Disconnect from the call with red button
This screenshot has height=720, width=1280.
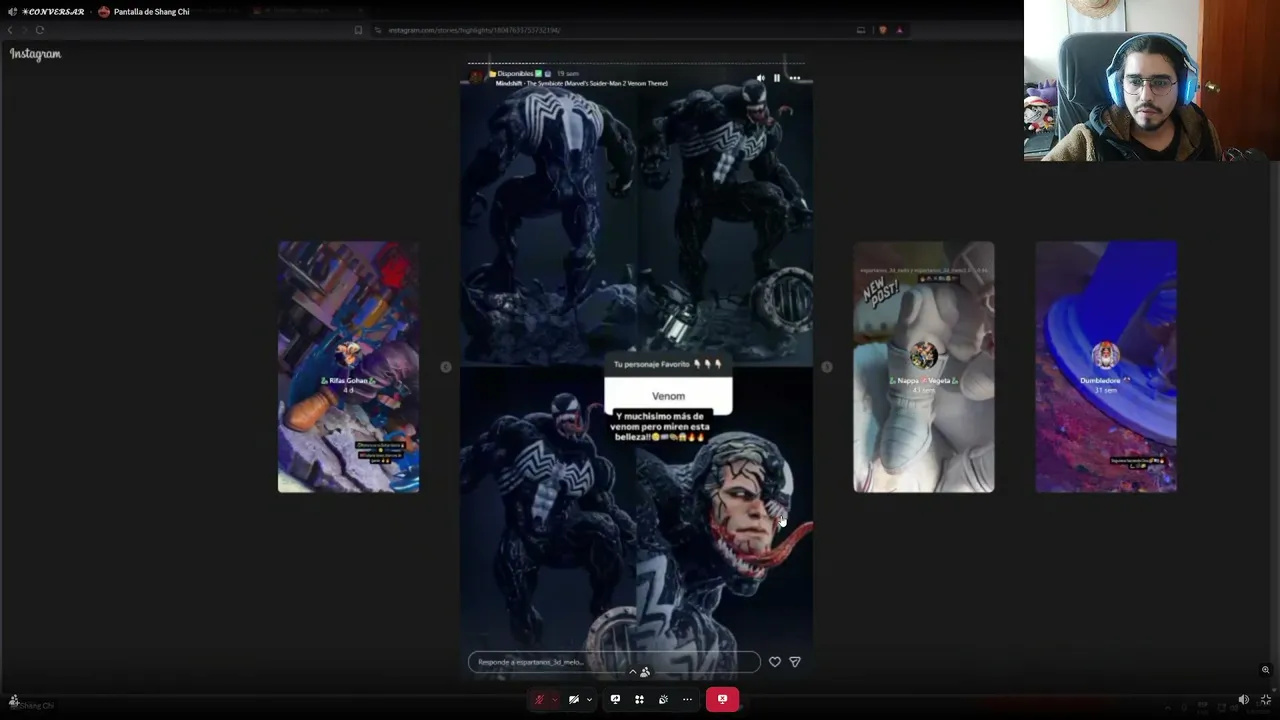coord(722,699)
